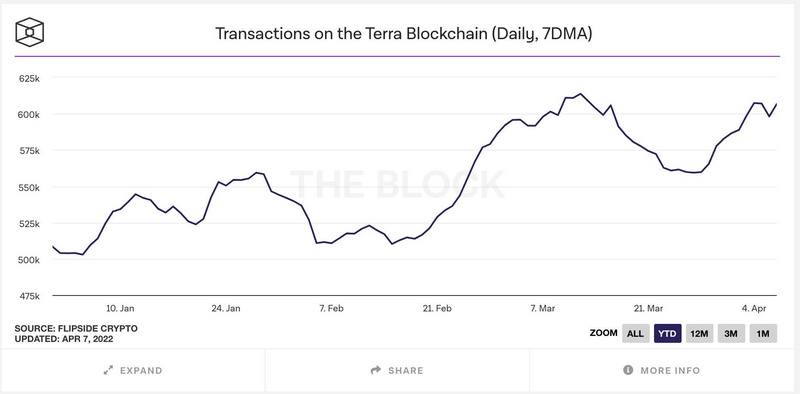The width and height of the screenshot is (800, 394).
Task: Click the 10. Jan axis label
Action: (x=120, y=308)
